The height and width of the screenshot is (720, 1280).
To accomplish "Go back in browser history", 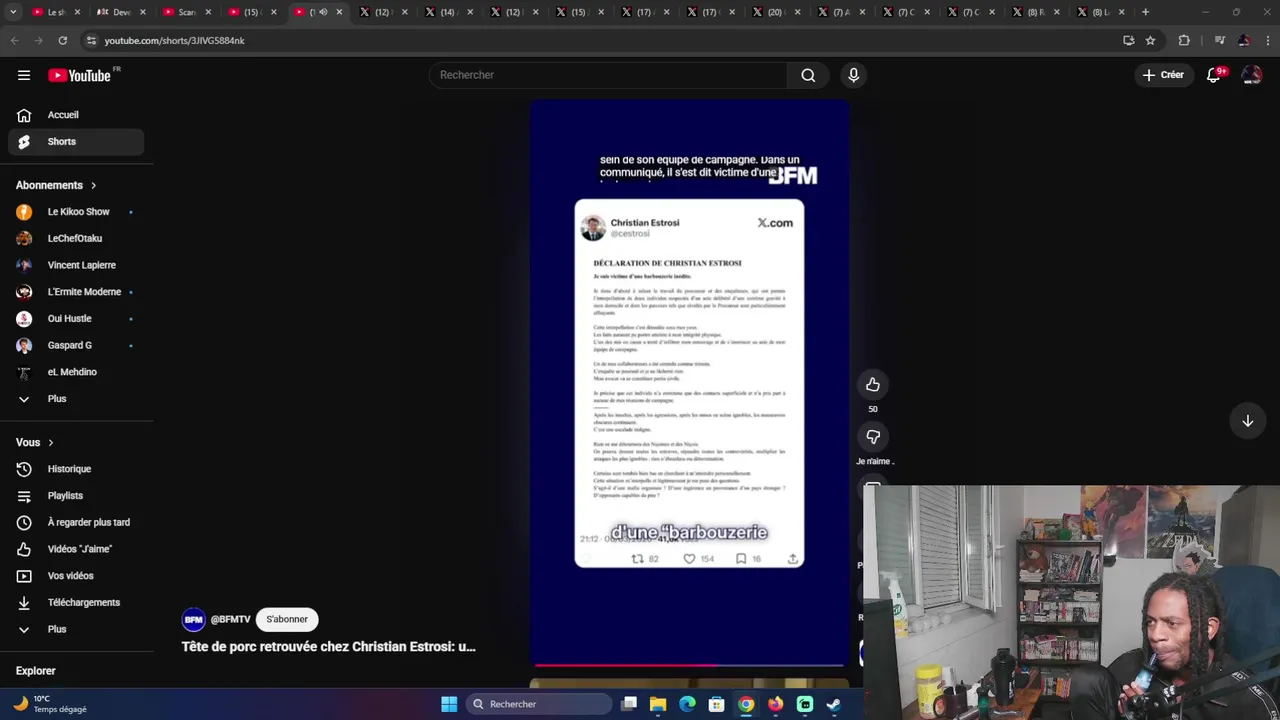I will coord(14,40).
